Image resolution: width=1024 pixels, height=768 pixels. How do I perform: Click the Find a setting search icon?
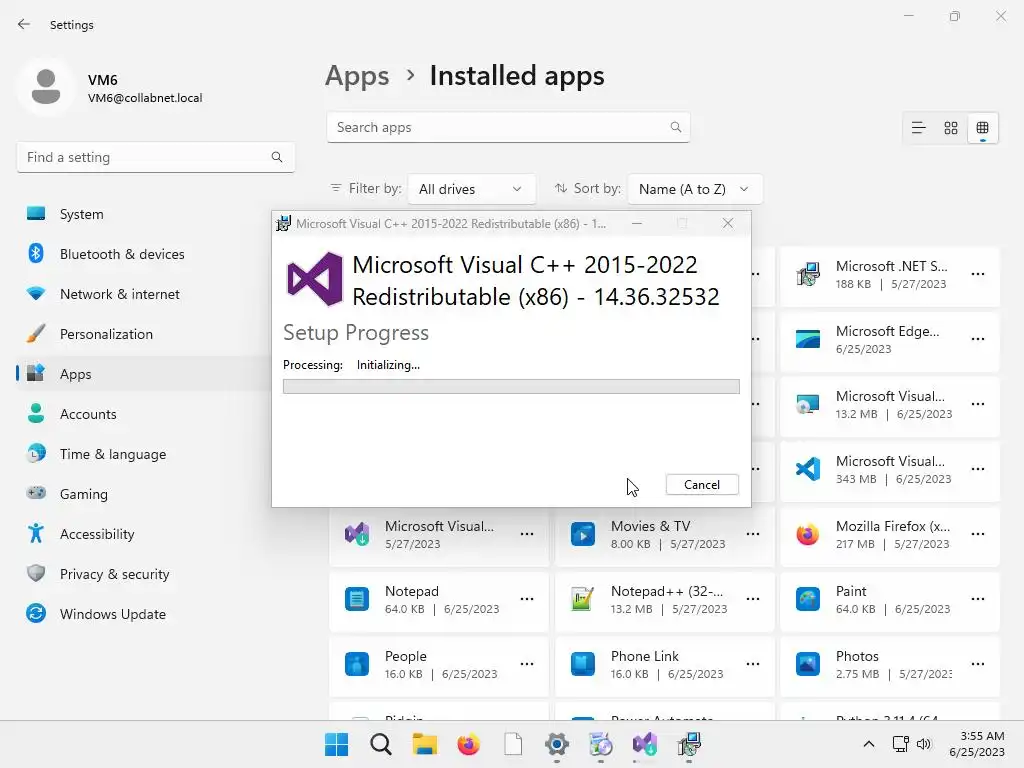pyautogui.click(x=277, y=157)
